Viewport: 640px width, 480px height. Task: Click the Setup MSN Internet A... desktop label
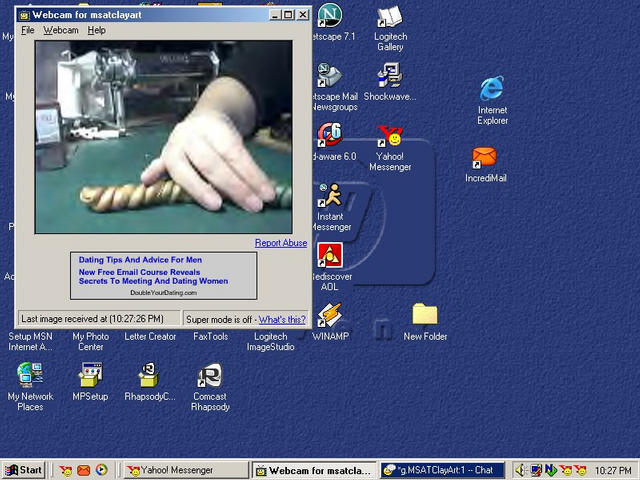click(x=30, y=342)
